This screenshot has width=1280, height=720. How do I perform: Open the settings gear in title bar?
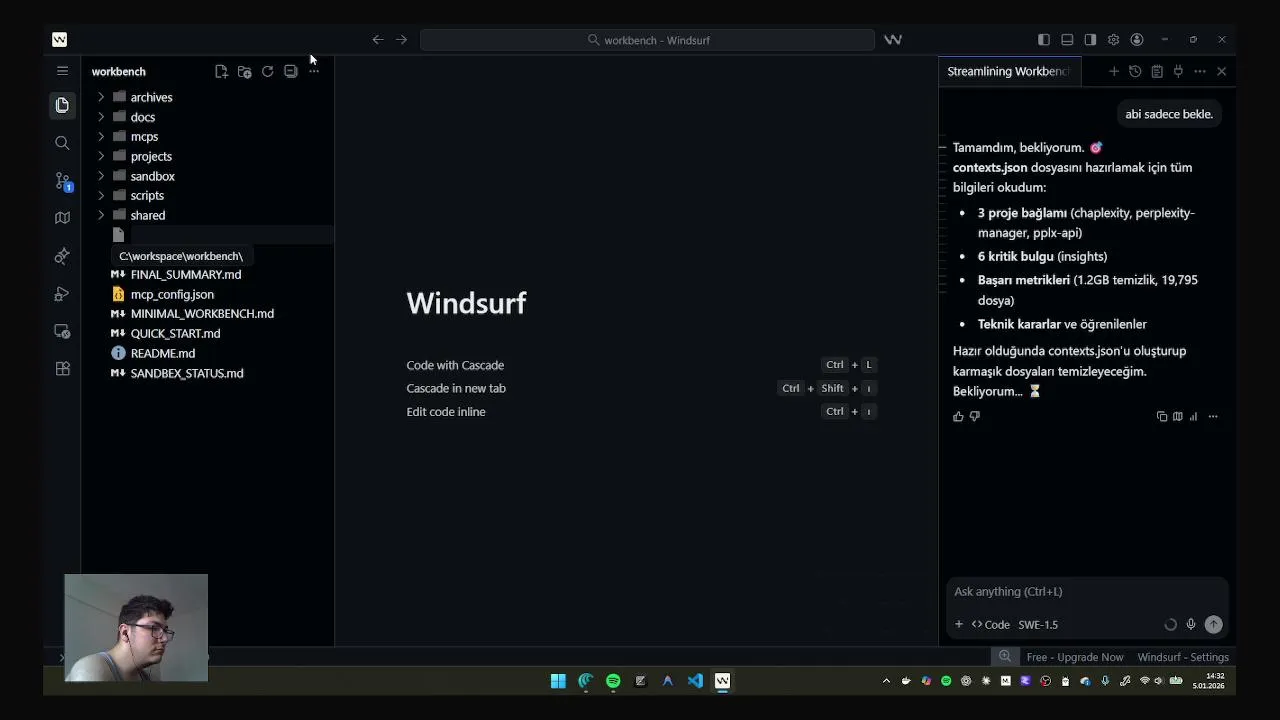coord(1113,40)
